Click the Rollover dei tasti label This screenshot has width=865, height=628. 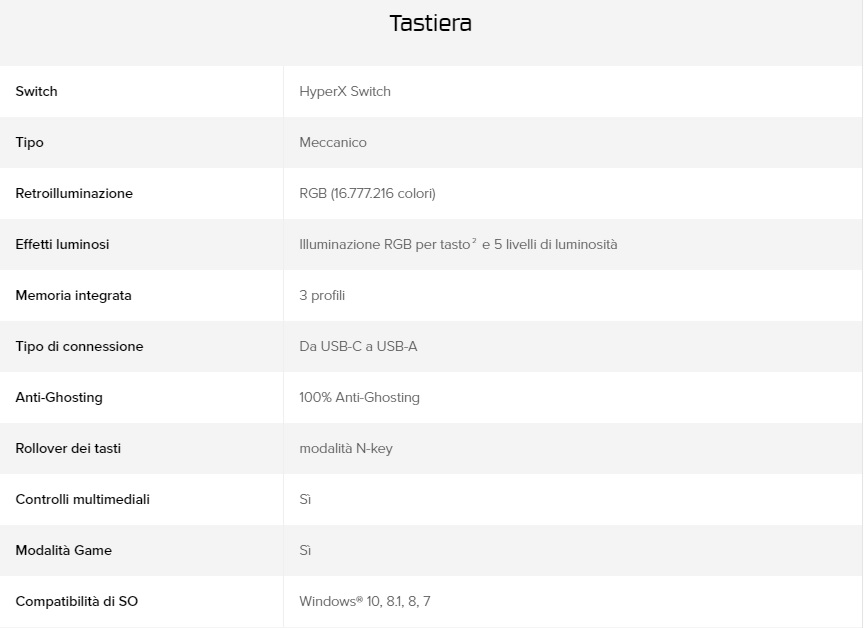click(68, 449)
